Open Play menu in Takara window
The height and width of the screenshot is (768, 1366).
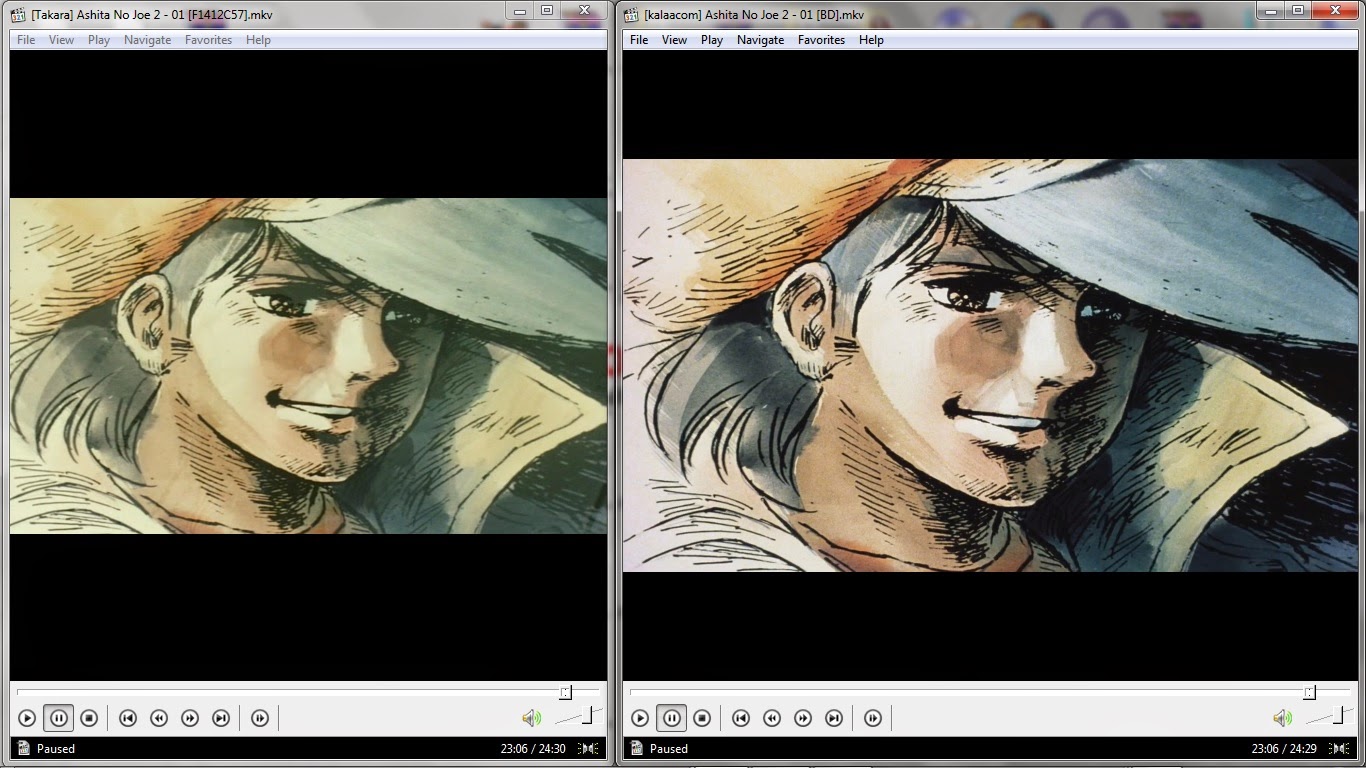point(99,40)
